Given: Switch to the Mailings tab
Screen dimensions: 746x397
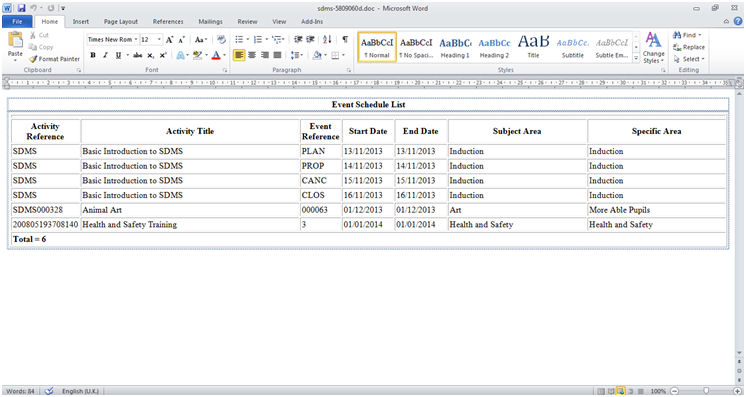Looking at the screenshot, I should click(x=210, y=21).
